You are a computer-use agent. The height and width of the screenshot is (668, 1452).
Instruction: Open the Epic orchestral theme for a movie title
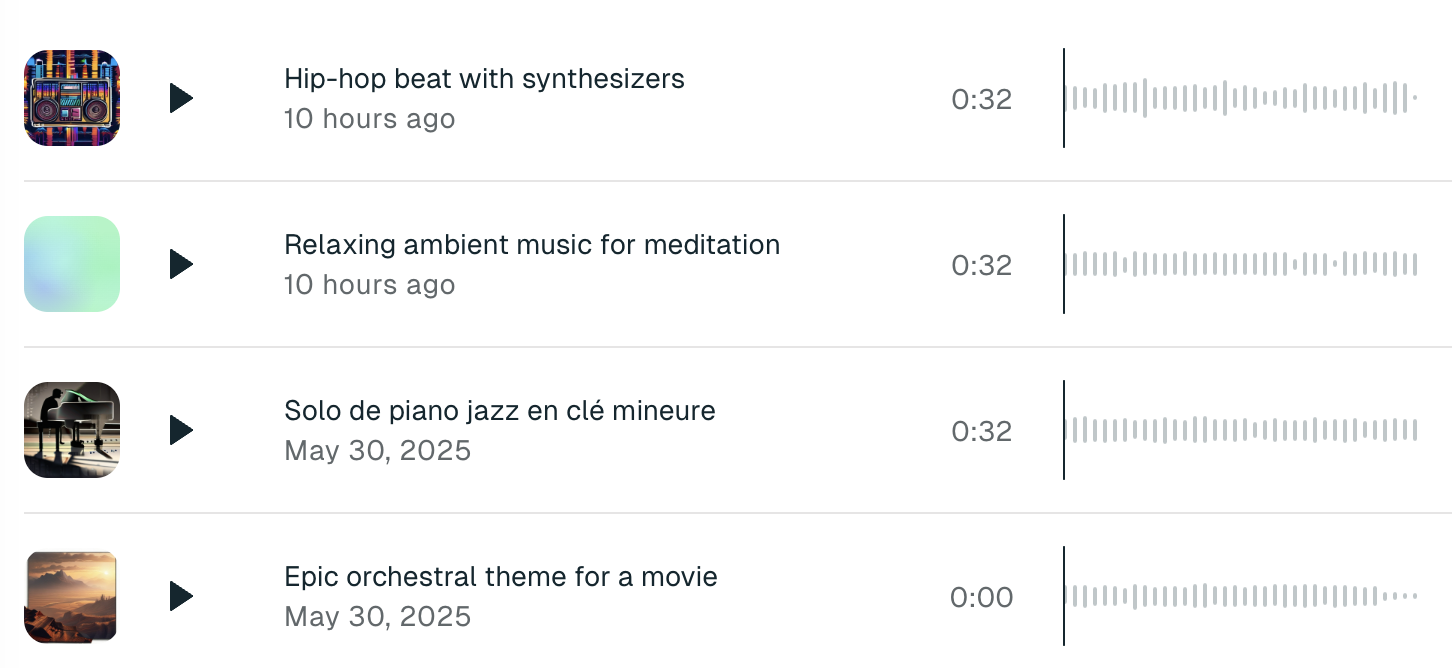pyautogui.click(x=499, y=576)
